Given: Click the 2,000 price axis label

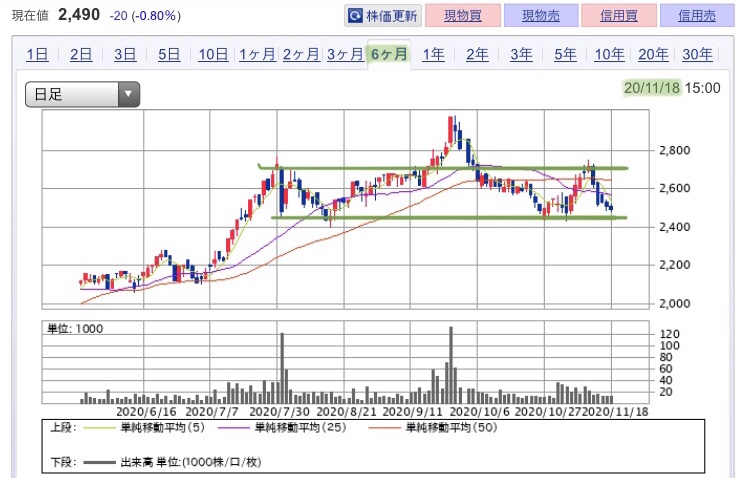Looking at the screenshot, I should pyautogui.click(x=674, y=303).
